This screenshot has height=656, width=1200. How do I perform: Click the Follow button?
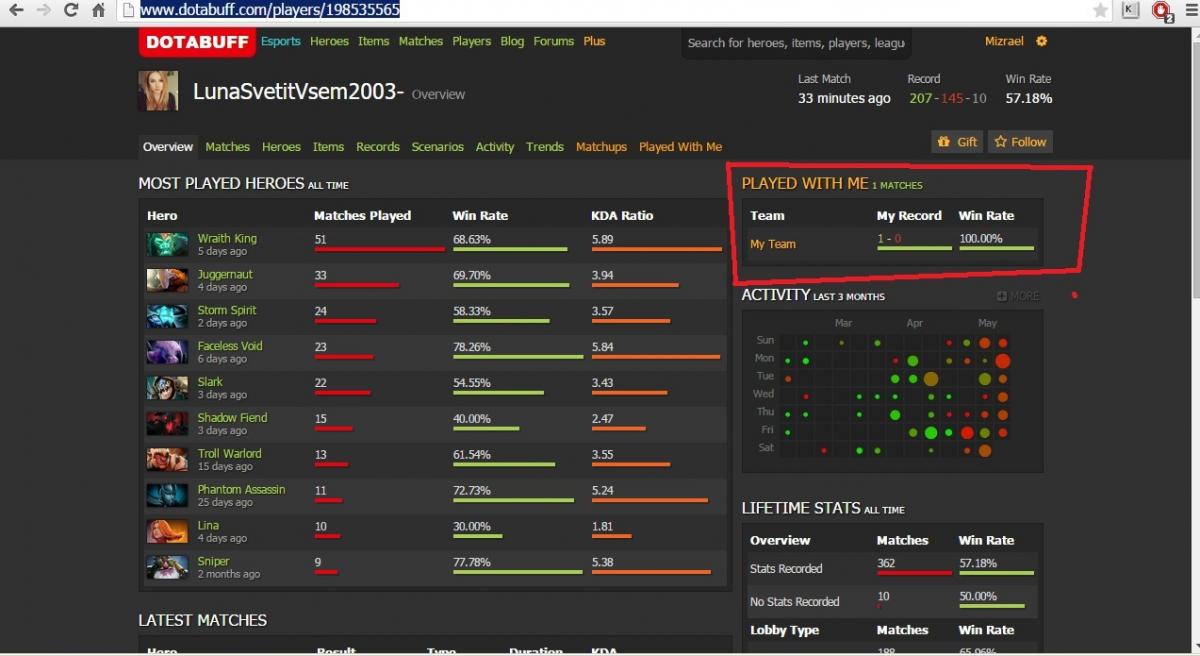[x=1020, y=142]
